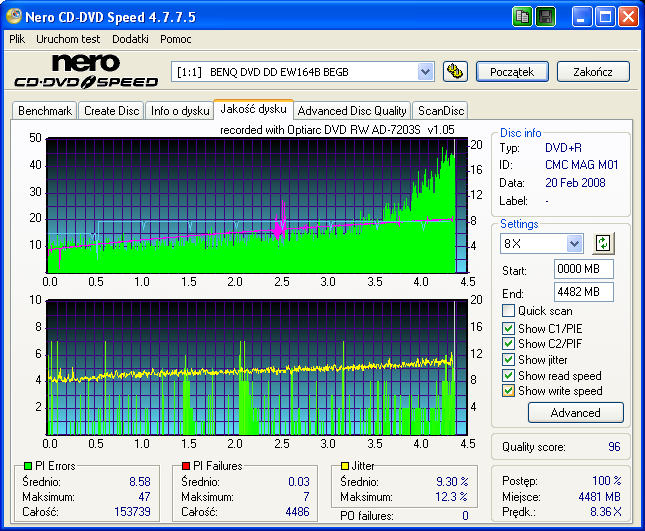Select the Jakość dysku tab
The image size is (645, 531).
pyautogui.click(x=253, y=109)
